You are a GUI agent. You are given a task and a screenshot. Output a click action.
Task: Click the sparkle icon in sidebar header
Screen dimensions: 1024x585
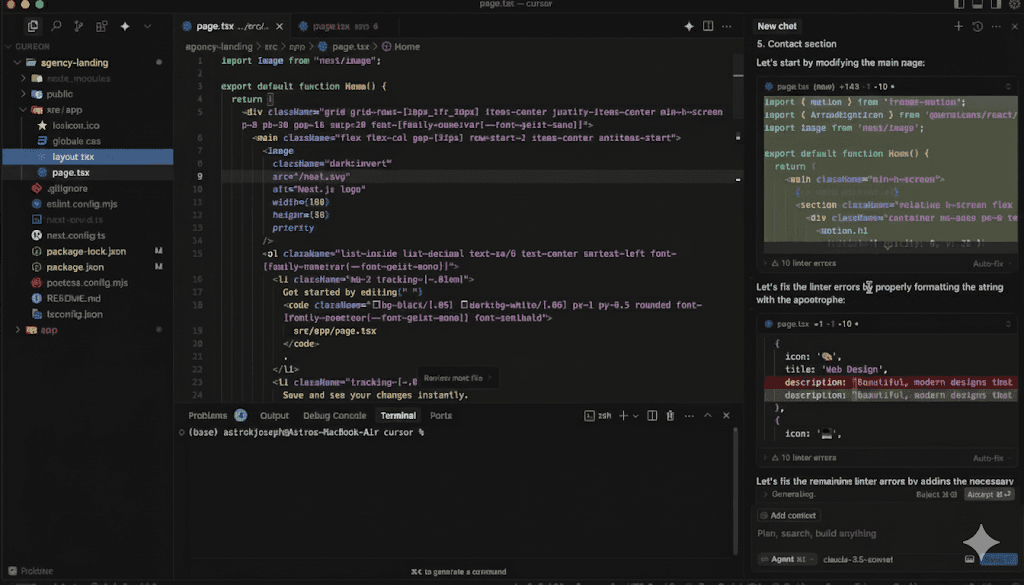click(125, 26)
